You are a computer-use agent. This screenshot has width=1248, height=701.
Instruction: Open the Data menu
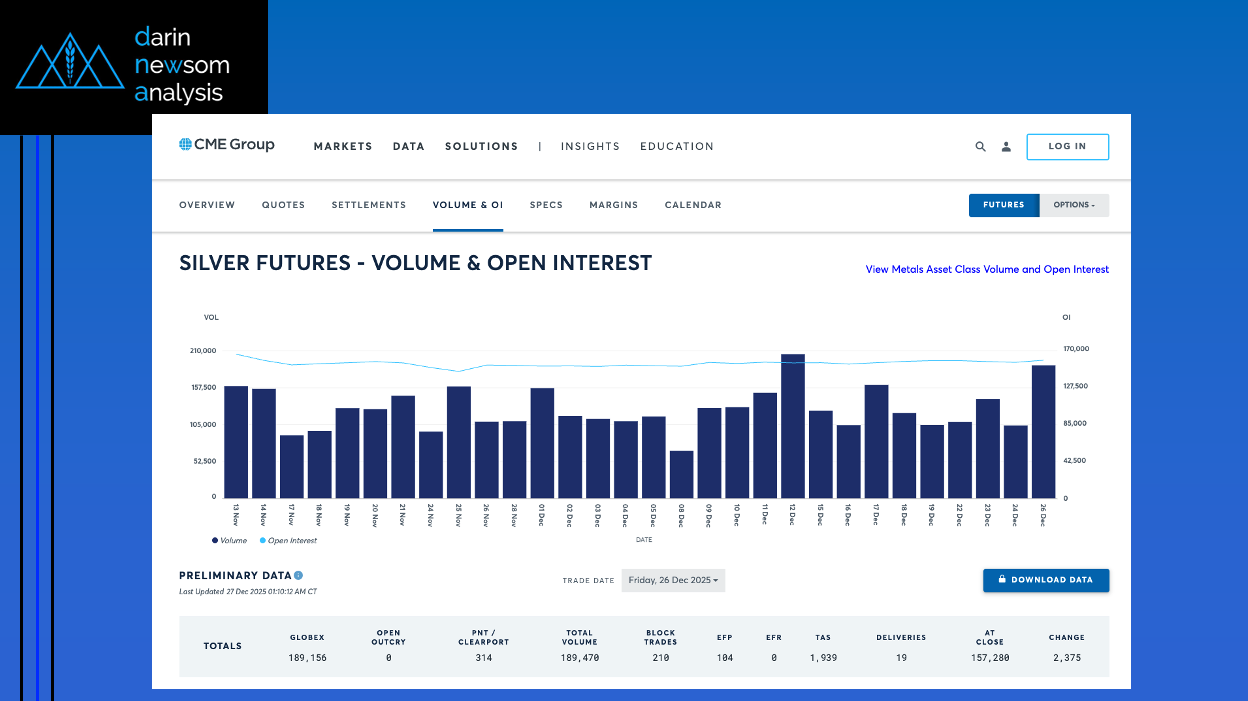tap(408, 146)
